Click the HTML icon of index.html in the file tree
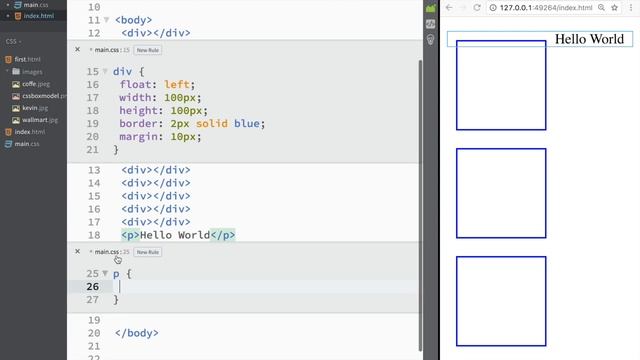The image size is (640, 360). (9, 132)
